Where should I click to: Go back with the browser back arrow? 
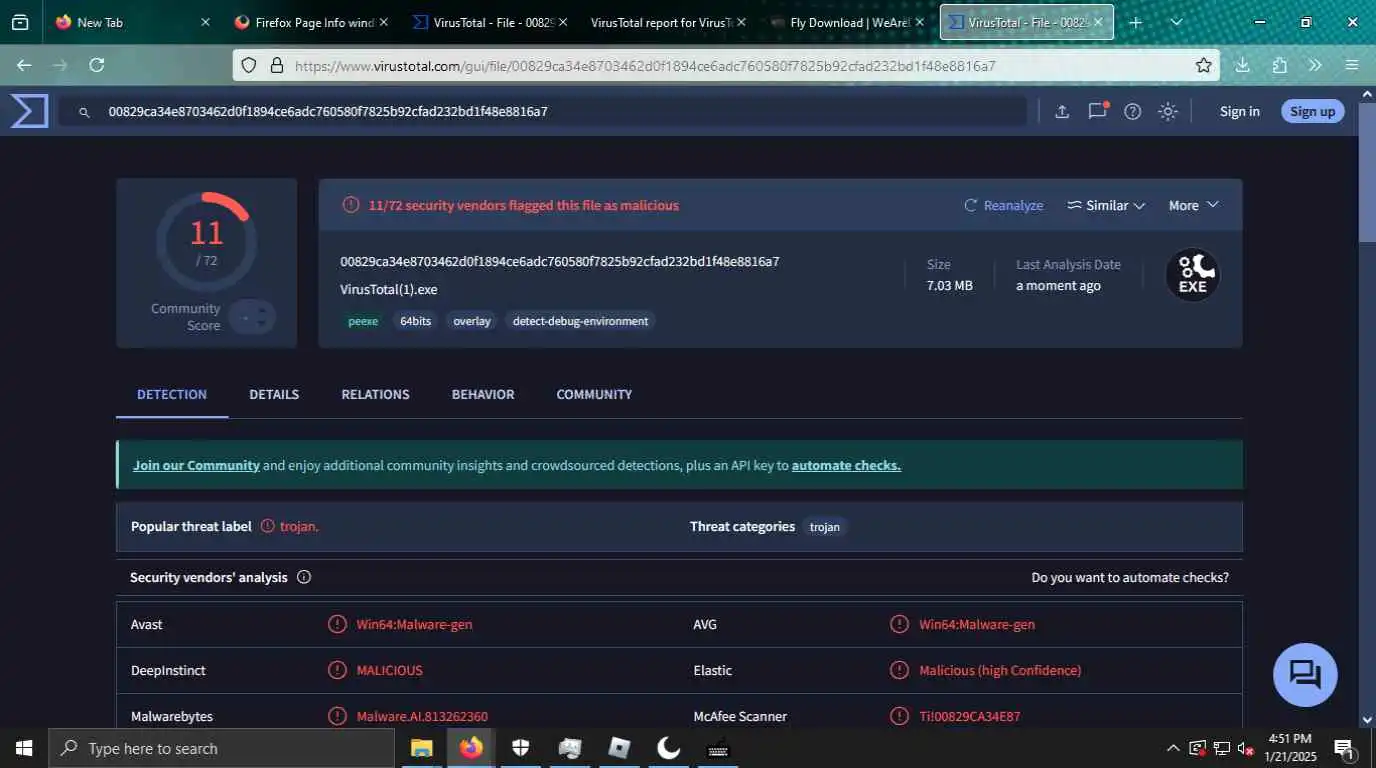point(24,65)
